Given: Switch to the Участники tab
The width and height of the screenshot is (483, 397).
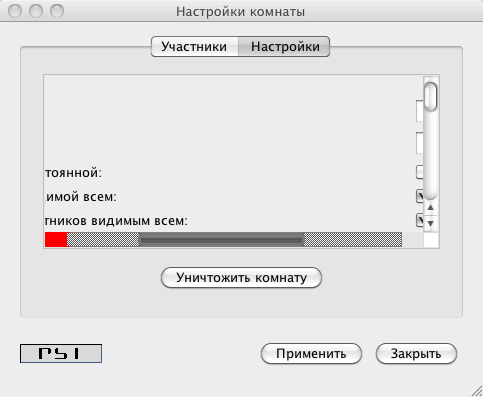Looking at the screenshot, I should [195, 46].
